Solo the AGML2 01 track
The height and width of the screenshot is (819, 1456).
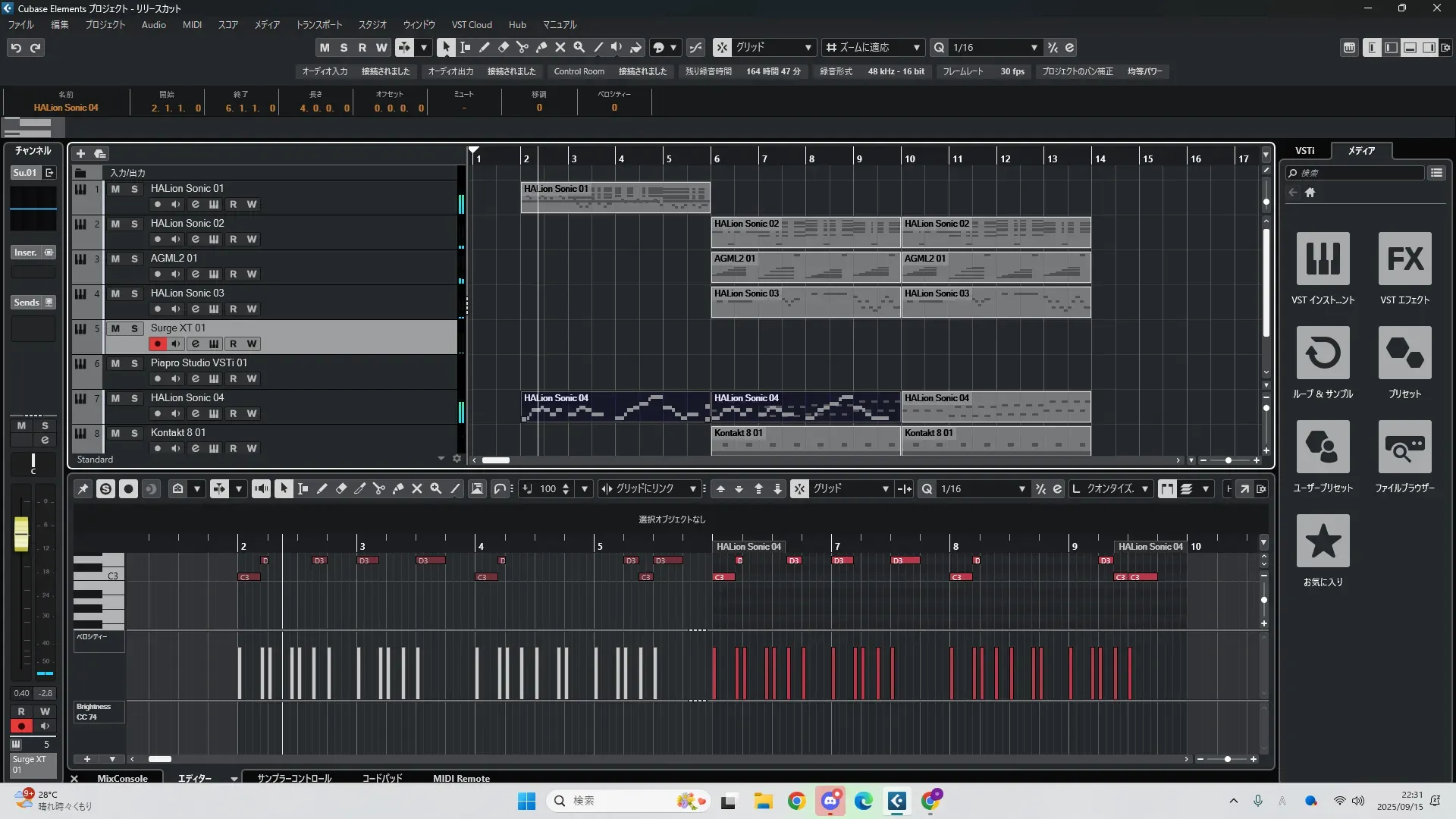coord(134,259)
